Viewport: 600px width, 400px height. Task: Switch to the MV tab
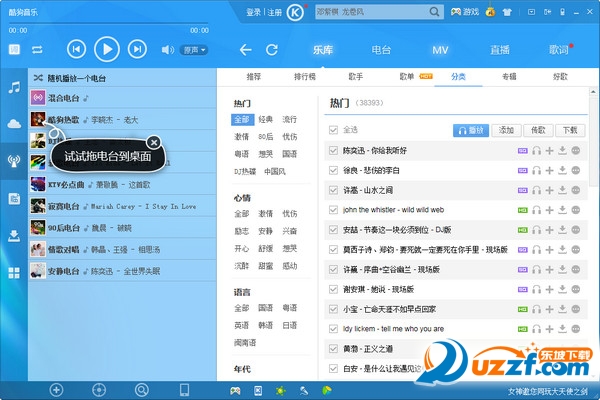(440, 50)
